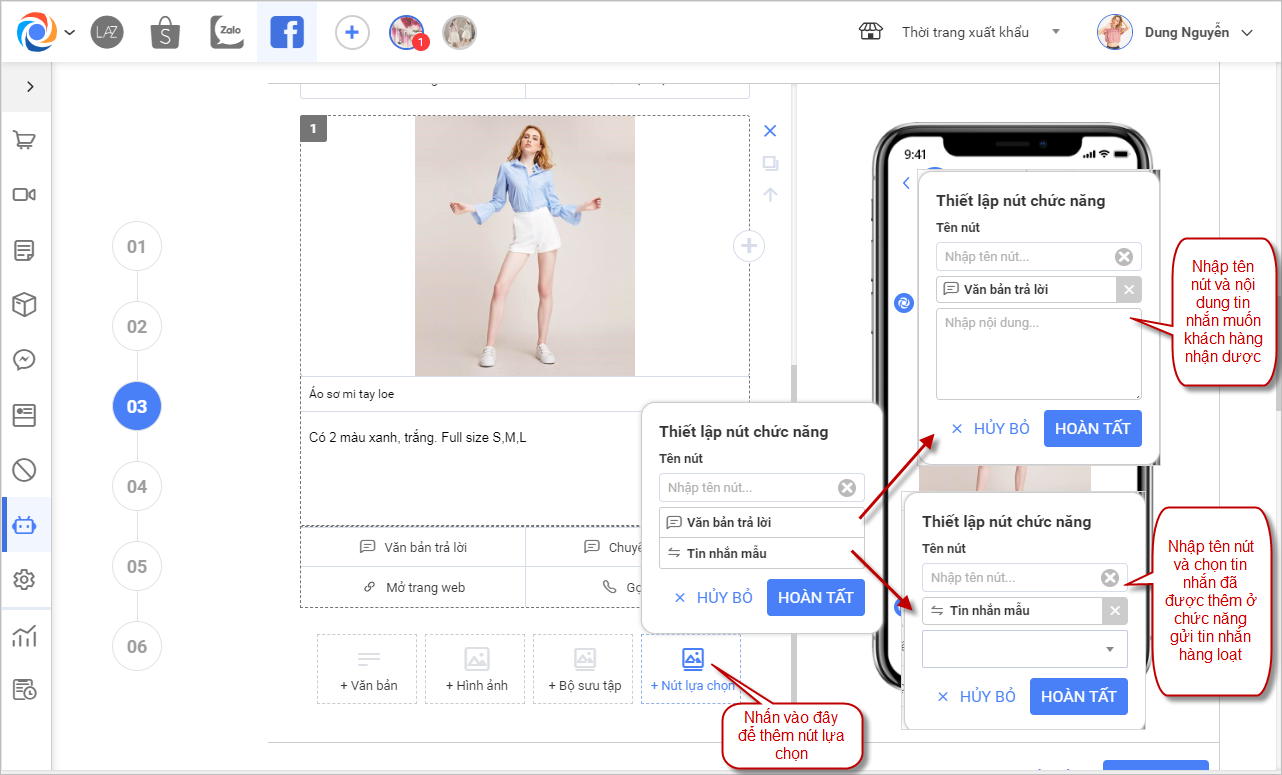Click HOÀN TẤT in the two-option popup

pyautogui.click(x=816, y=597)
